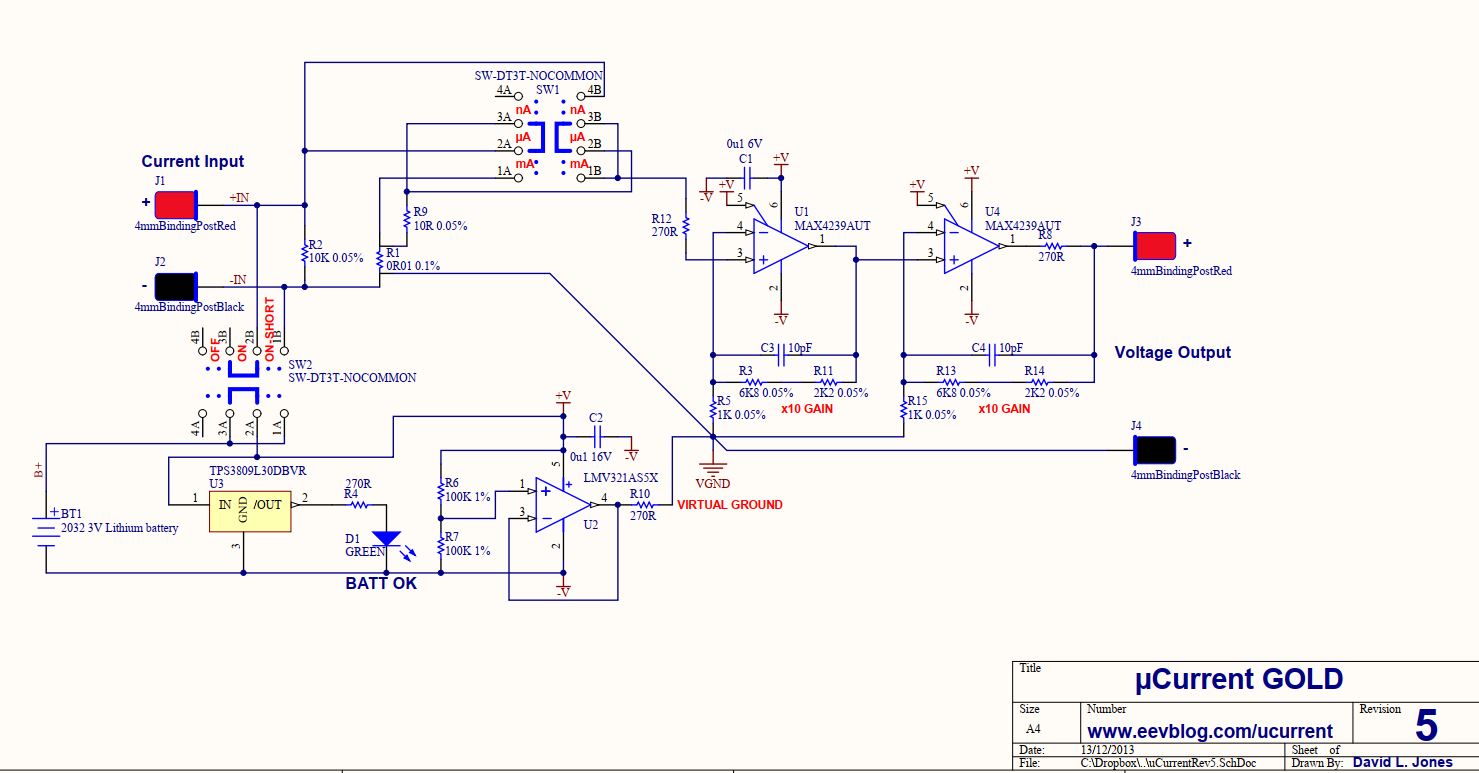The height and width of the screenshot is (773, 1479).
Task: Click the R15 1K resistor symbol
Action: (x=903, y=407)
